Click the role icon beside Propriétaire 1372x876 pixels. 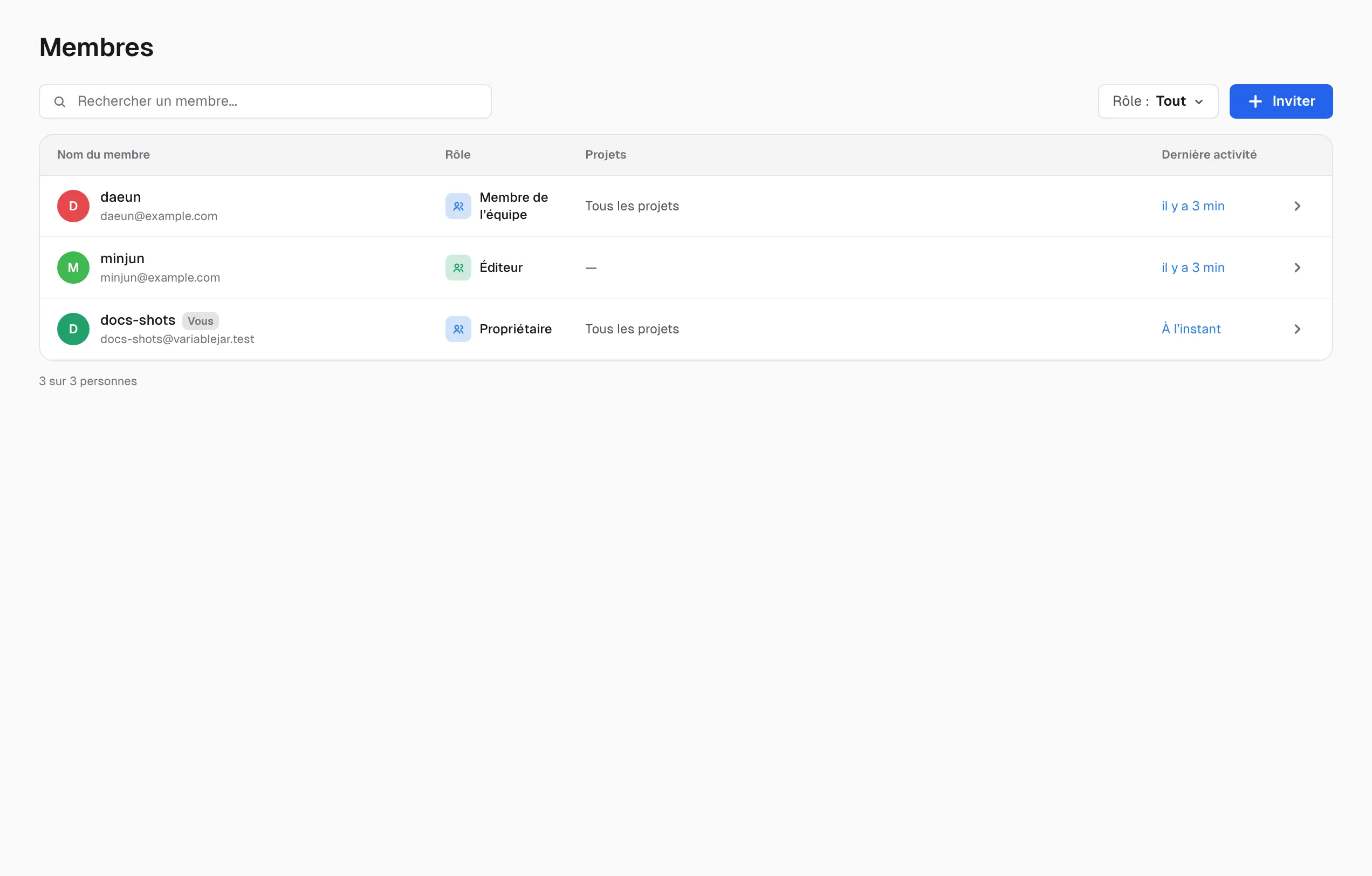pyautogui.click(x=458, y=329)
